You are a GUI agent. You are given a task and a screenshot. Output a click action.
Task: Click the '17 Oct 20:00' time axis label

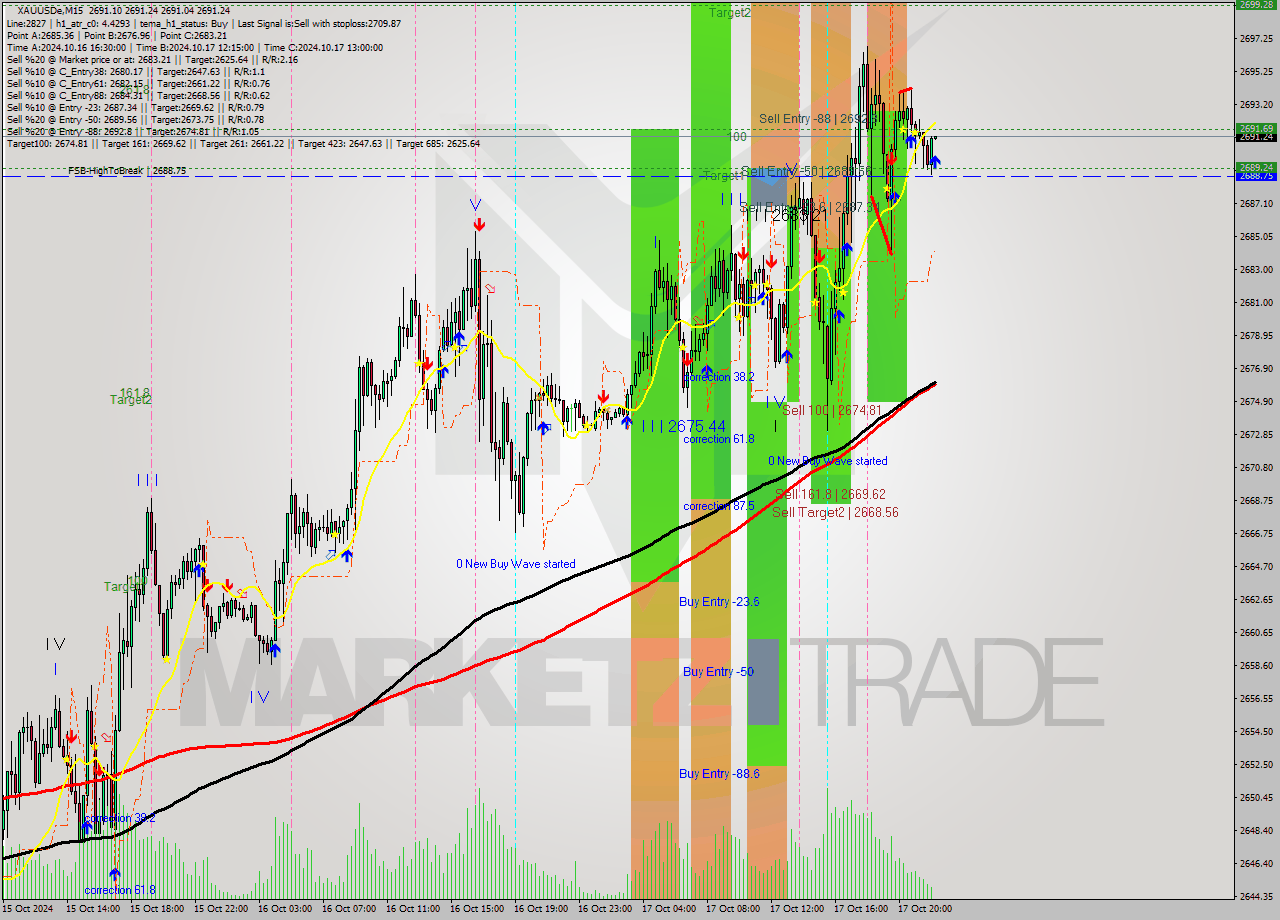pyautogui.click(x=924, y=909)
